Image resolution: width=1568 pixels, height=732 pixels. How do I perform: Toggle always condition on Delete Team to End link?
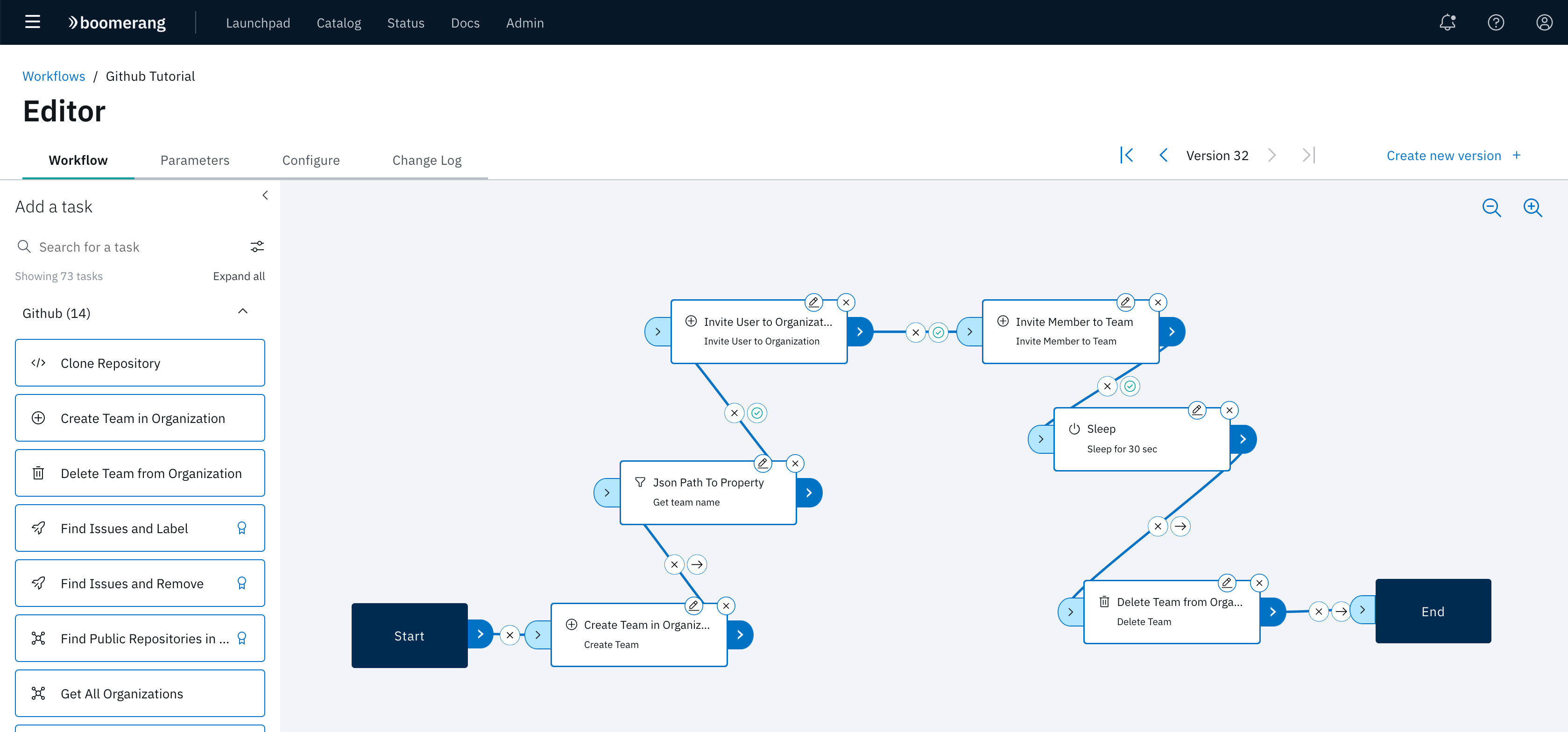pyautogui.click(x=1341, y=611)
